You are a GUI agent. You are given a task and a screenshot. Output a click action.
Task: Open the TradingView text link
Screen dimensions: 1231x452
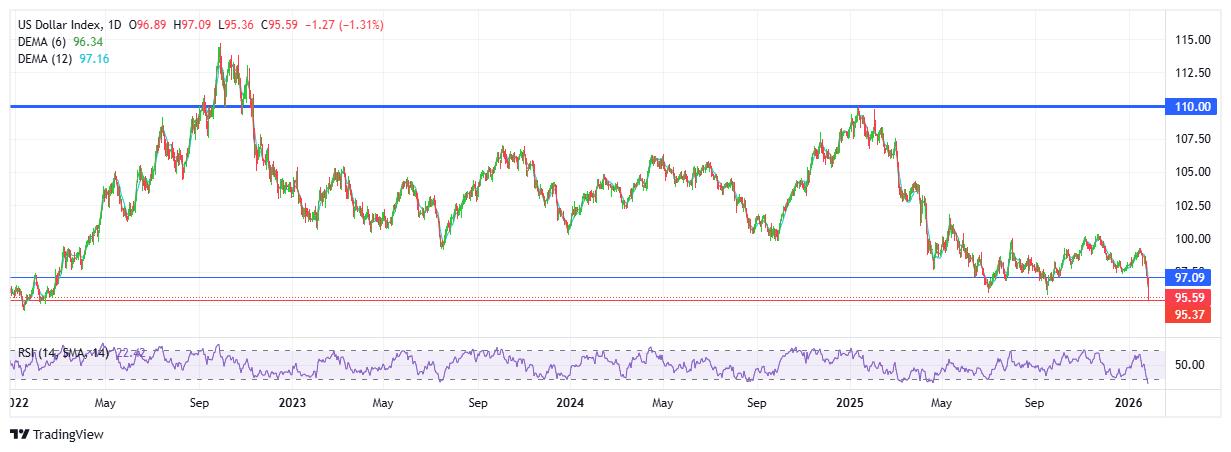[x=68, y=435]
